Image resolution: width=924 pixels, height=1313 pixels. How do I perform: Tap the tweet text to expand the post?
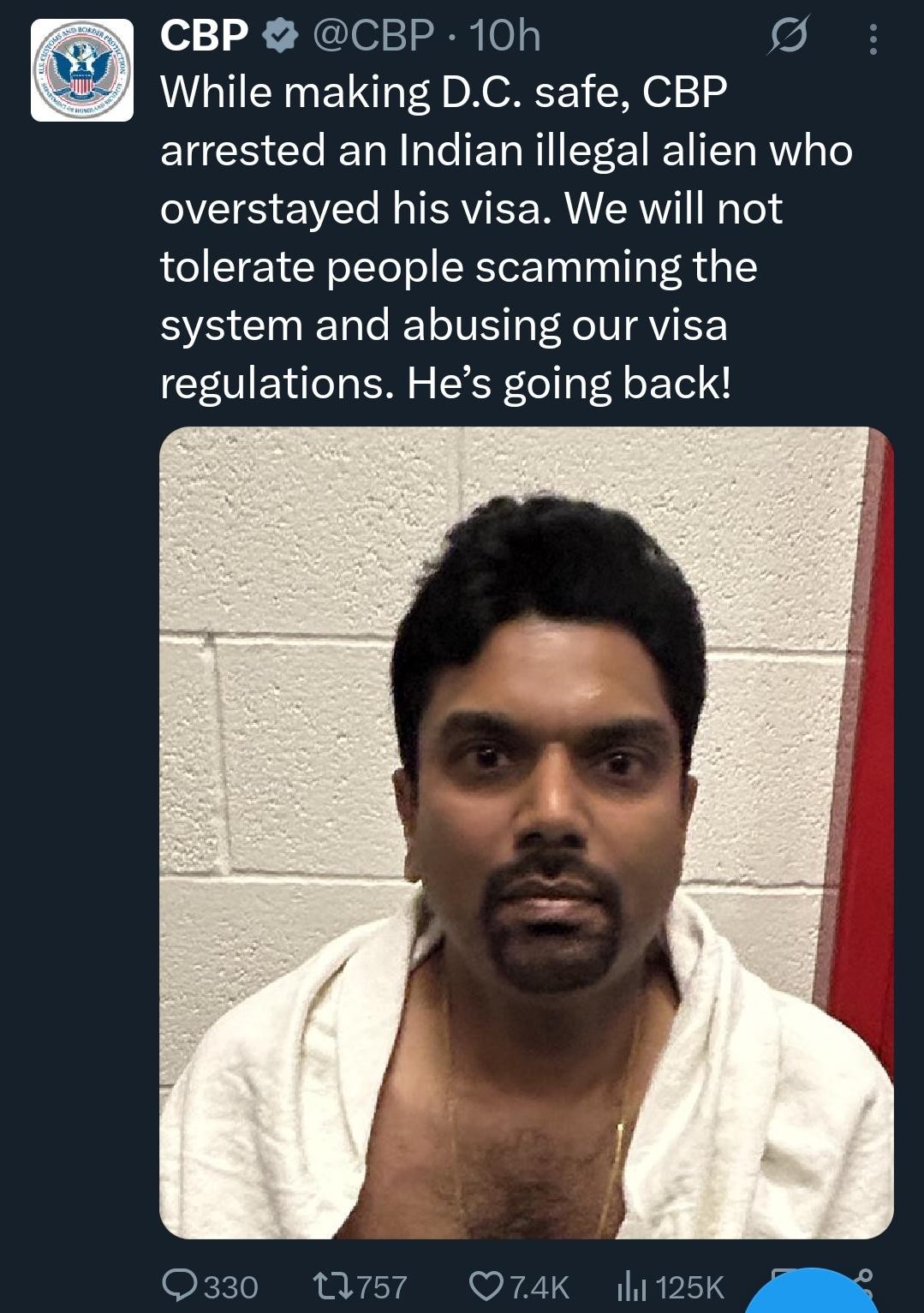(x=506, y=238)
